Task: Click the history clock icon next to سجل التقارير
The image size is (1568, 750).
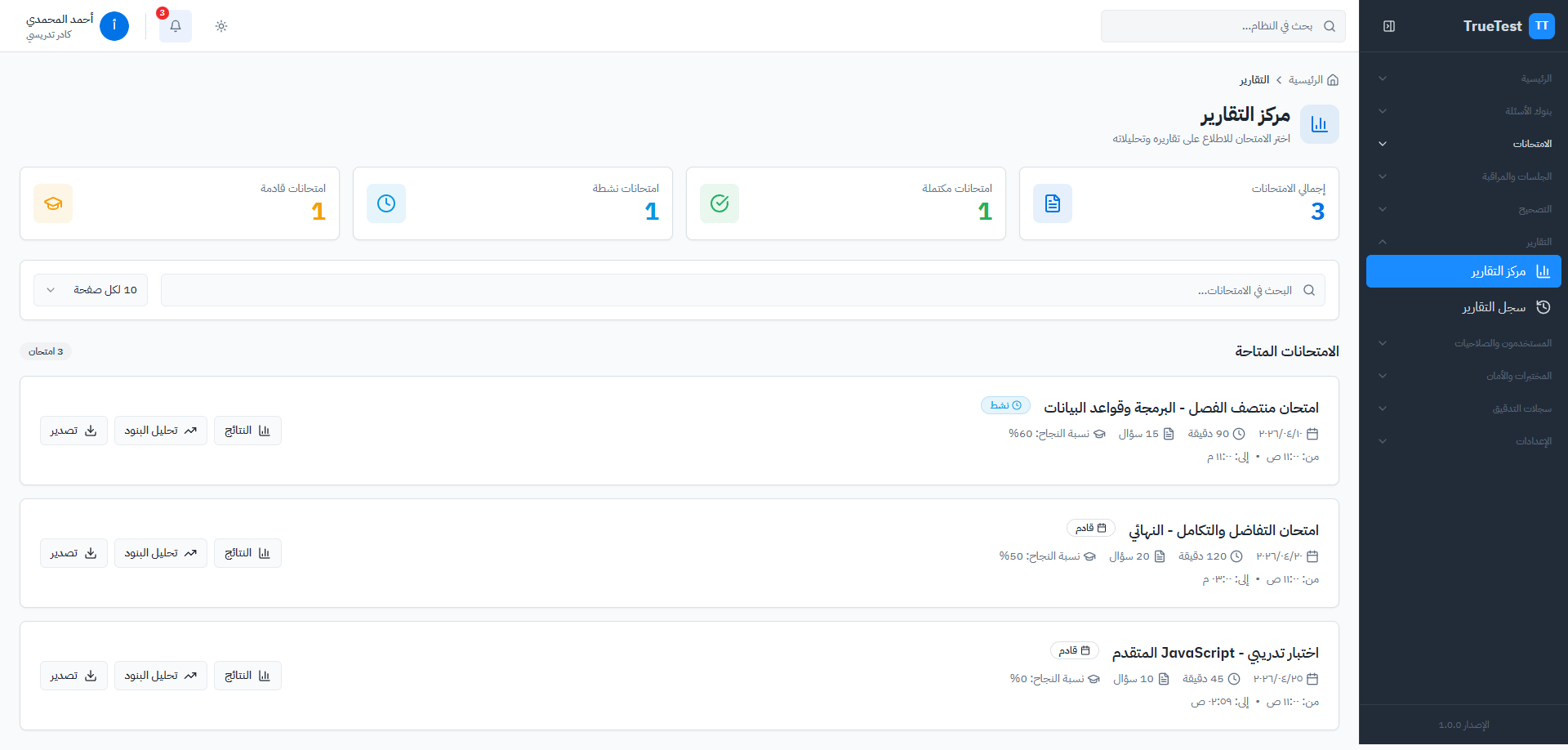Action: pyautogui.click(x=1543, y=307)
